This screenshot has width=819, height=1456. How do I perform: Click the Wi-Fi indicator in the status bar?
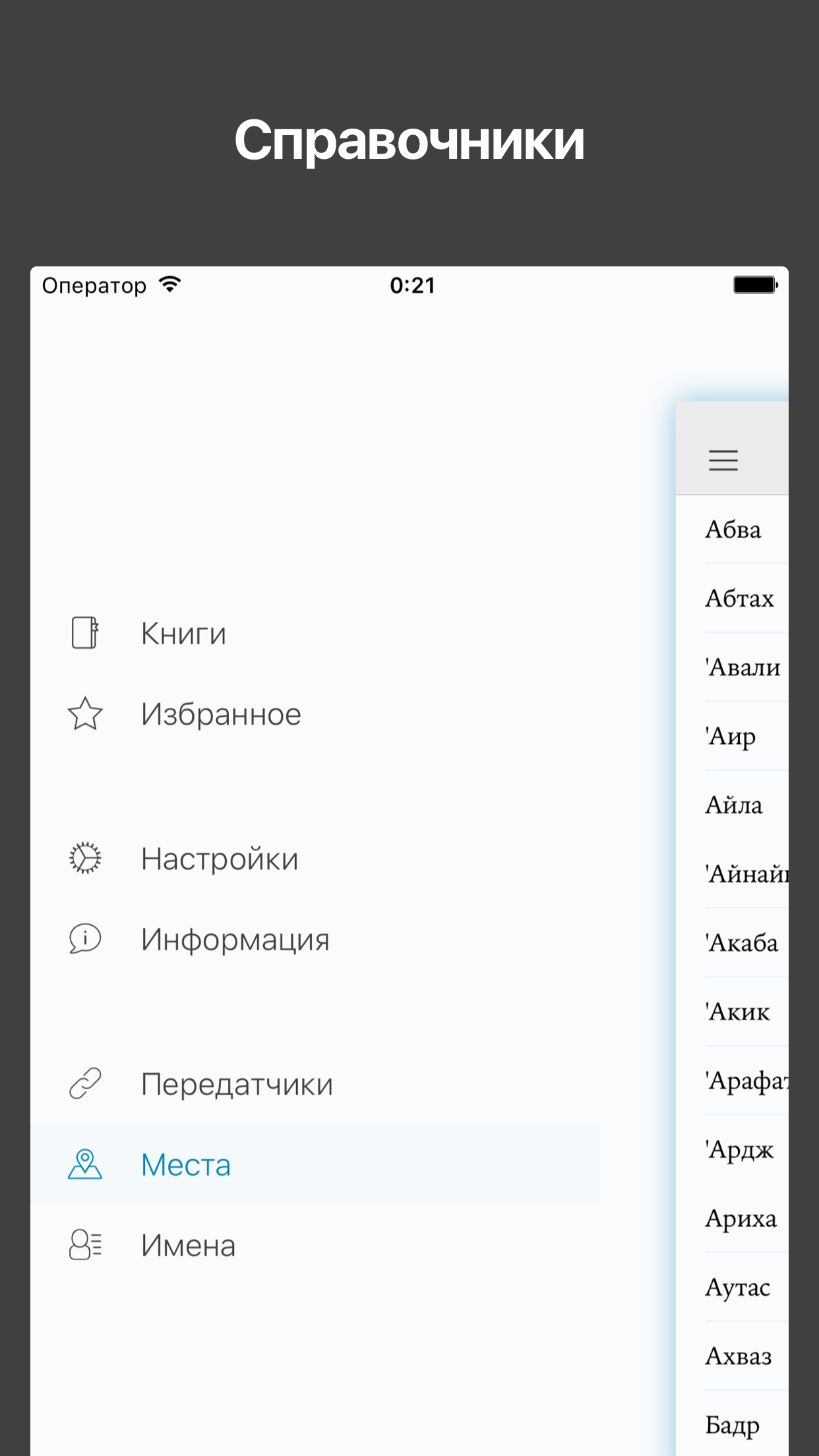pos(170,284)
